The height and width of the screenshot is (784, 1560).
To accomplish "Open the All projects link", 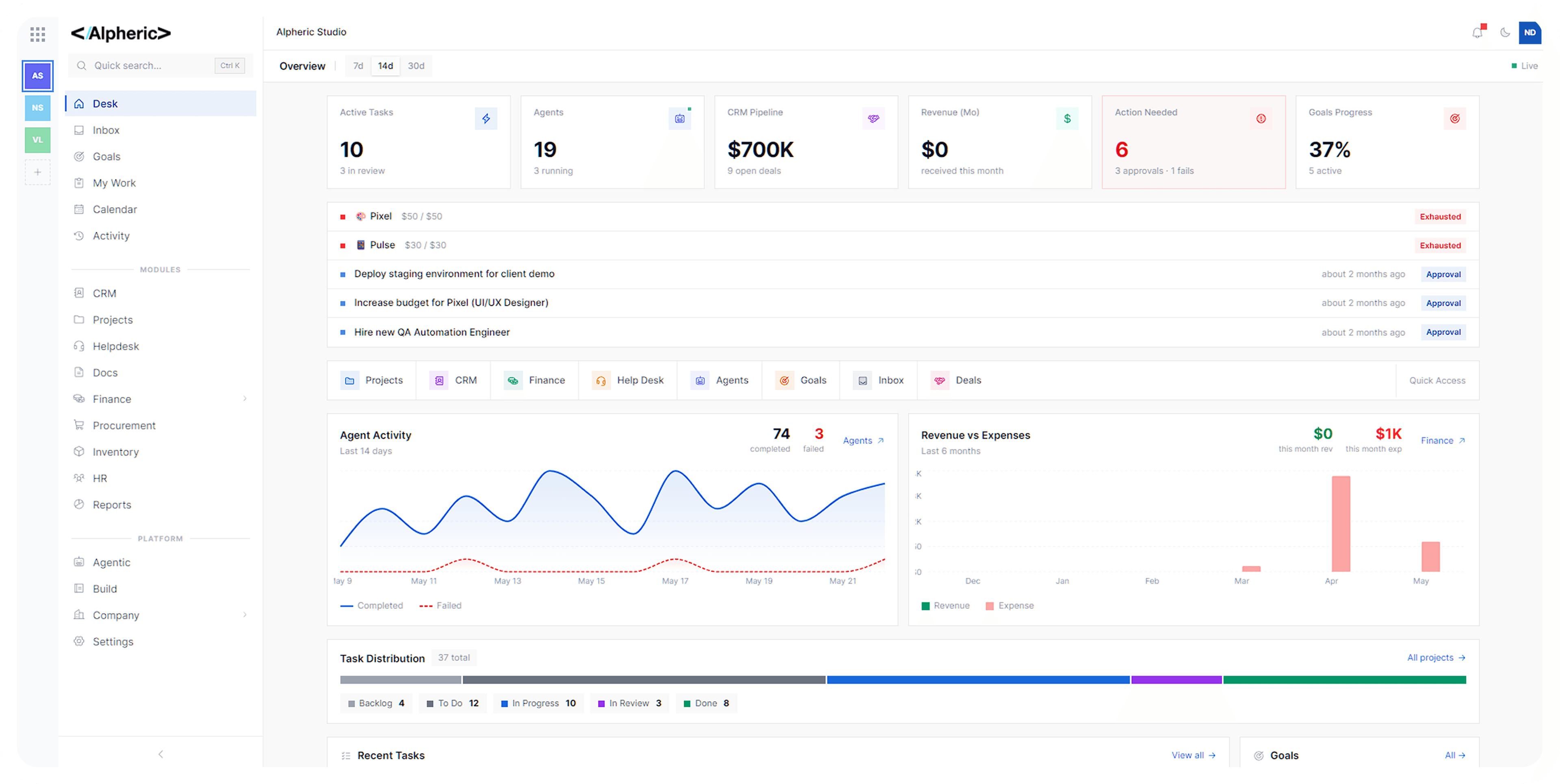I will pyautogui.click(x=1436, y=658).
